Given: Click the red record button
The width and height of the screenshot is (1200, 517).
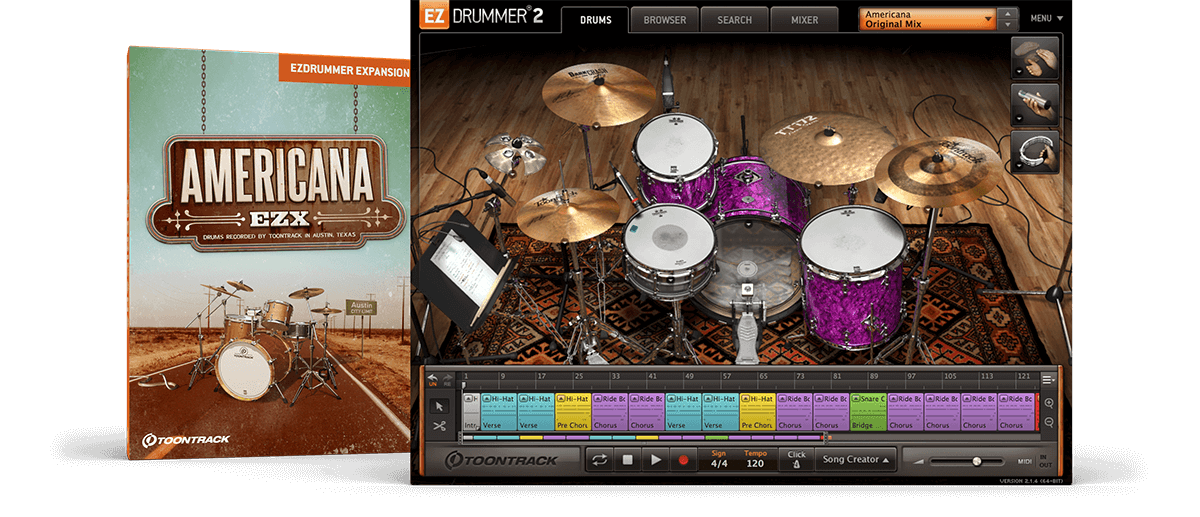Looking at the screenshot, I should [684, 460].
